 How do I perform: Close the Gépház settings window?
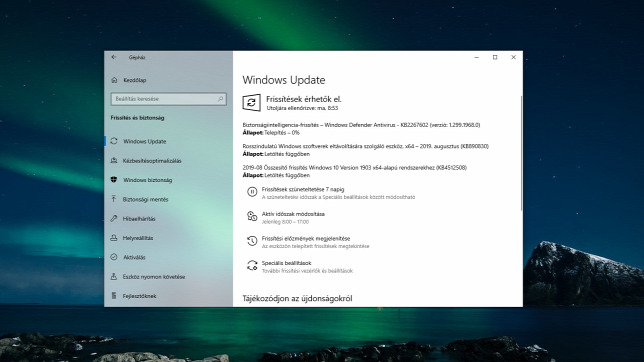[x=513, y=58]
